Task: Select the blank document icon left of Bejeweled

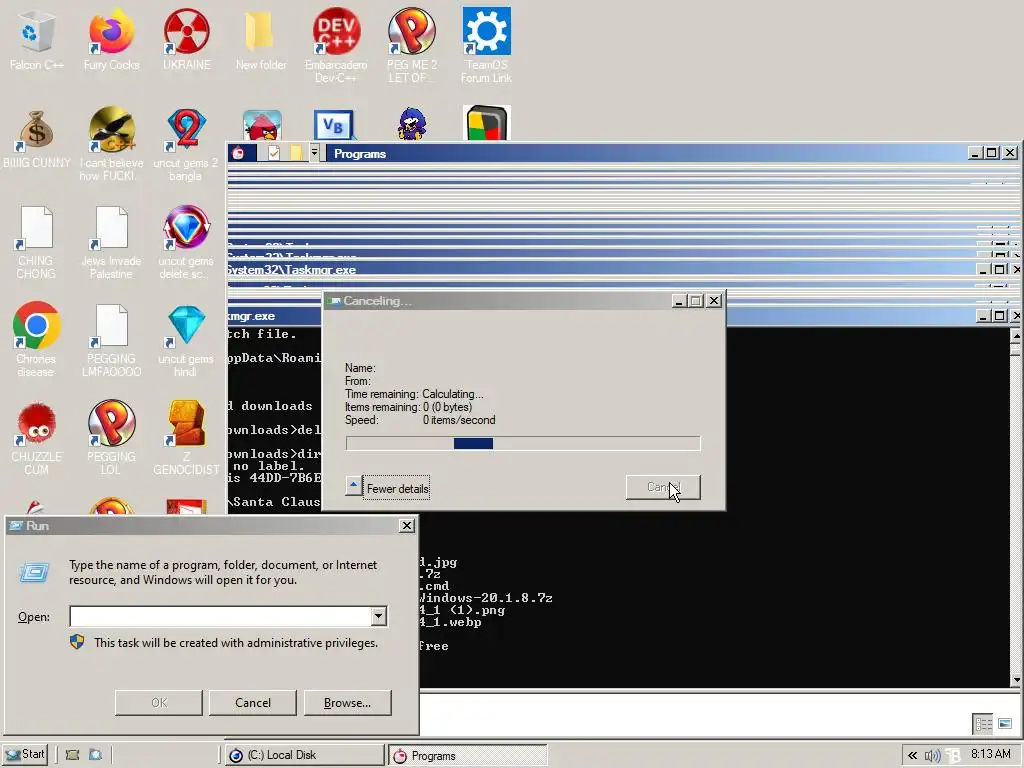Action: (x=111, y=227)
